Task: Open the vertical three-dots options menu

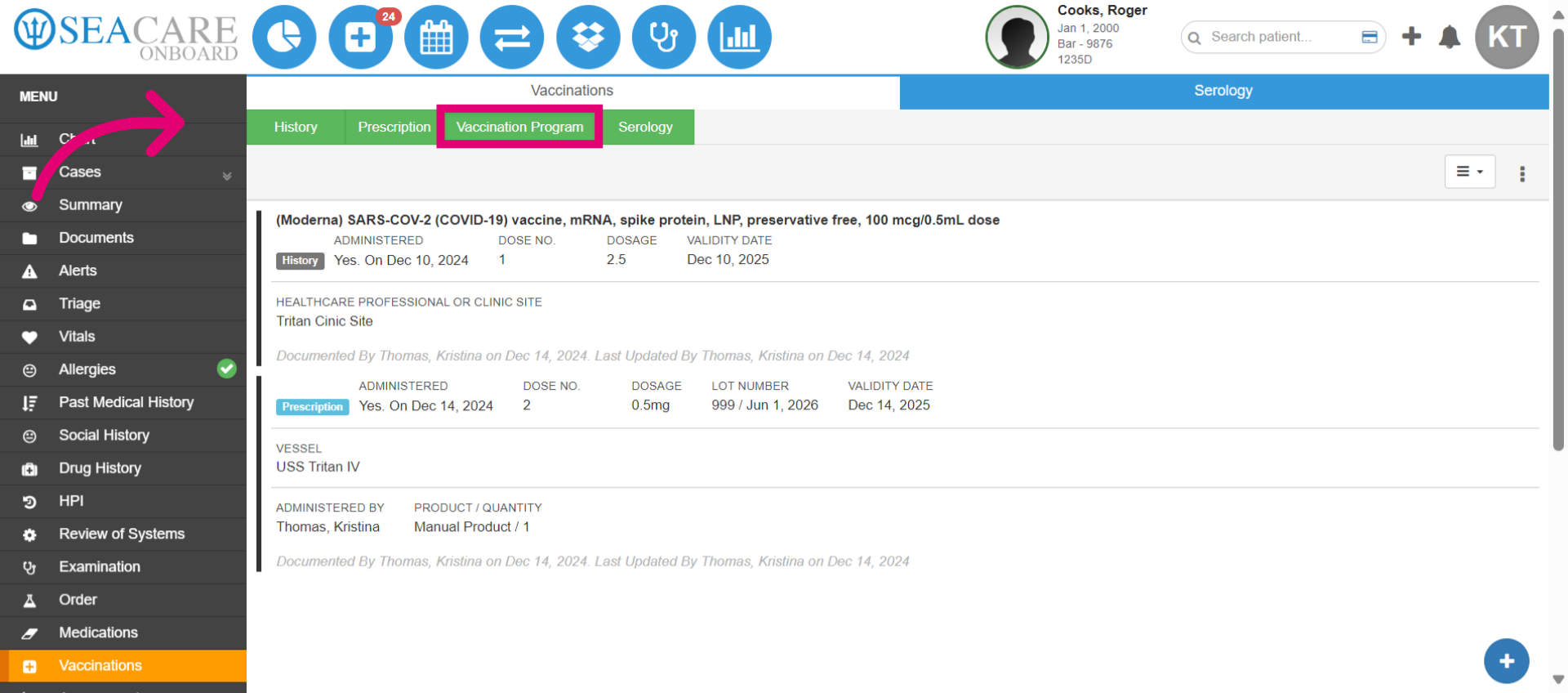Action: tap(1522, 173)
